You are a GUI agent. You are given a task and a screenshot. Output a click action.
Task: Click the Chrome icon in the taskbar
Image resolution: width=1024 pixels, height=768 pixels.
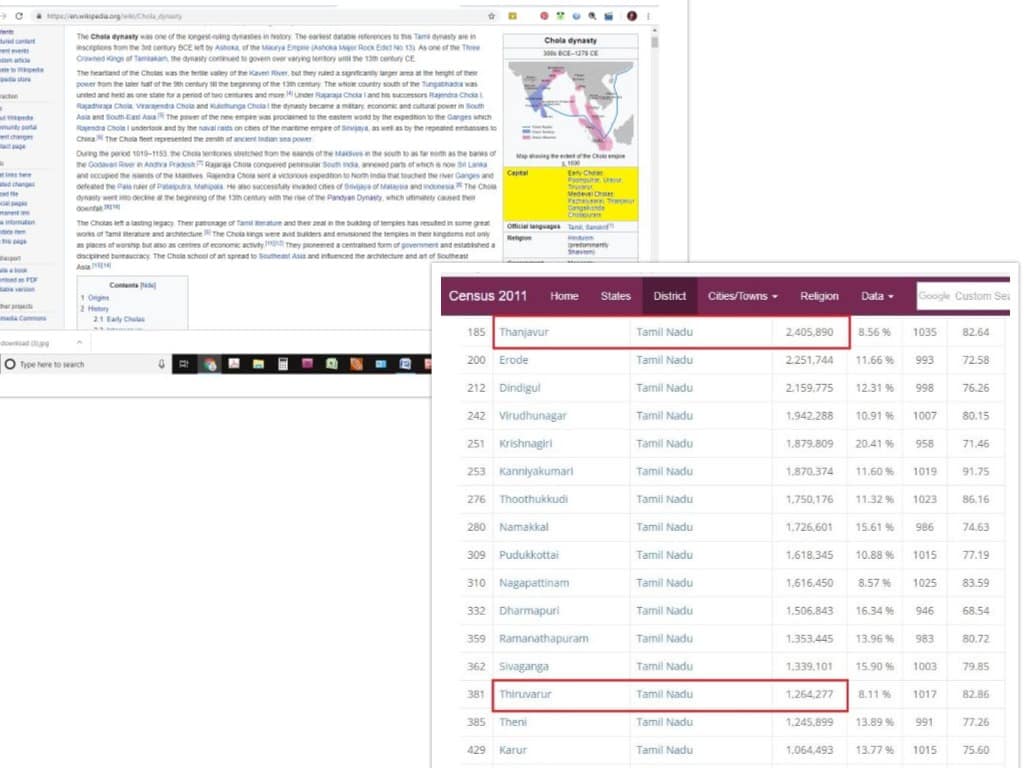(x=210, y=364)
